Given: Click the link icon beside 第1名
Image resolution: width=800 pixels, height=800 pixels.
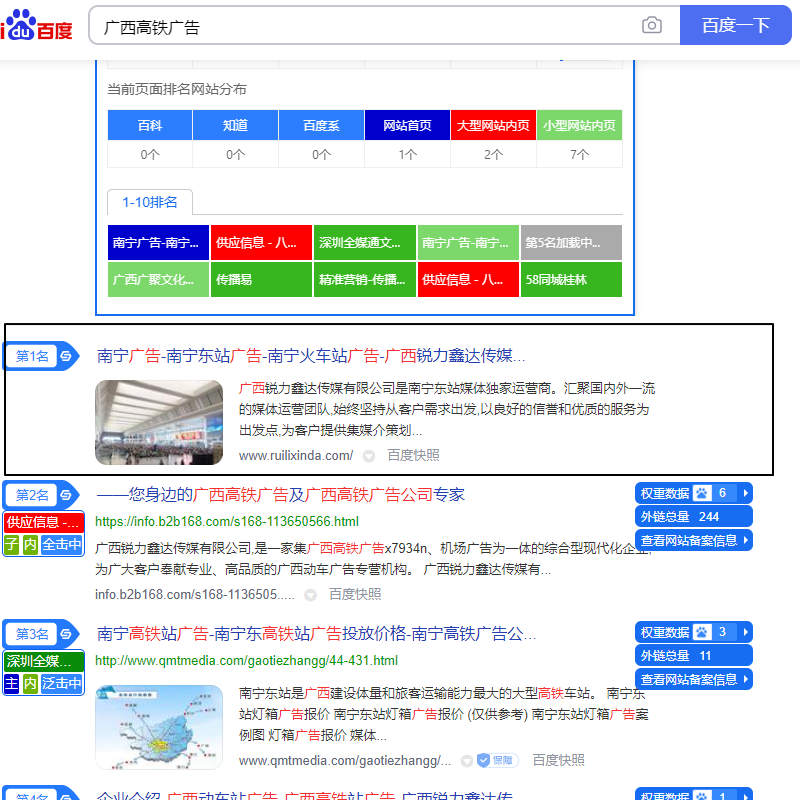Looking at the screenshot, I should [66, 356].
